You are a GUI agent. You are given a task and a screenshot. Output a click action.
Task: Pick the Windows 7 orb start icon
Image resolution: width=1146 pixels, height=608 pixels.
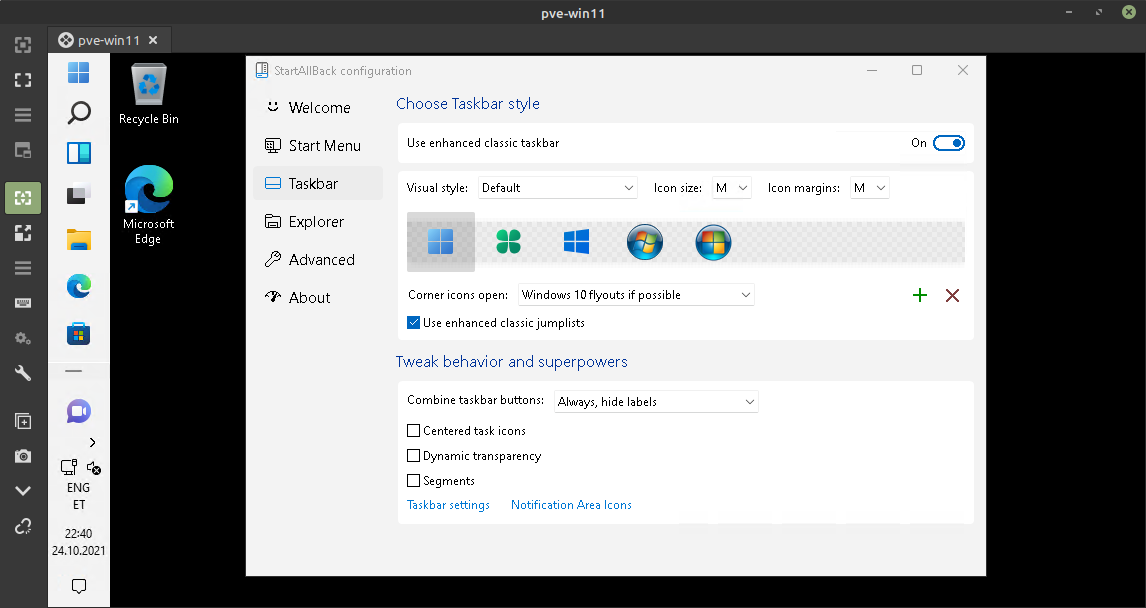click(x=645, y=242)
